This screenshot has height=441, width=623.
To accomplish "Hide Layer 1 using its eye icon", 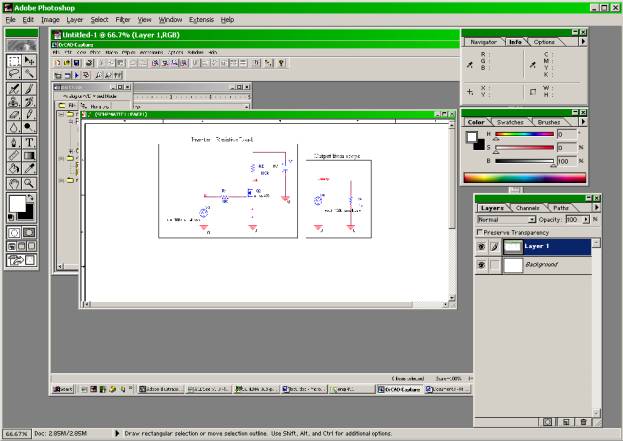I will (482, 246).
